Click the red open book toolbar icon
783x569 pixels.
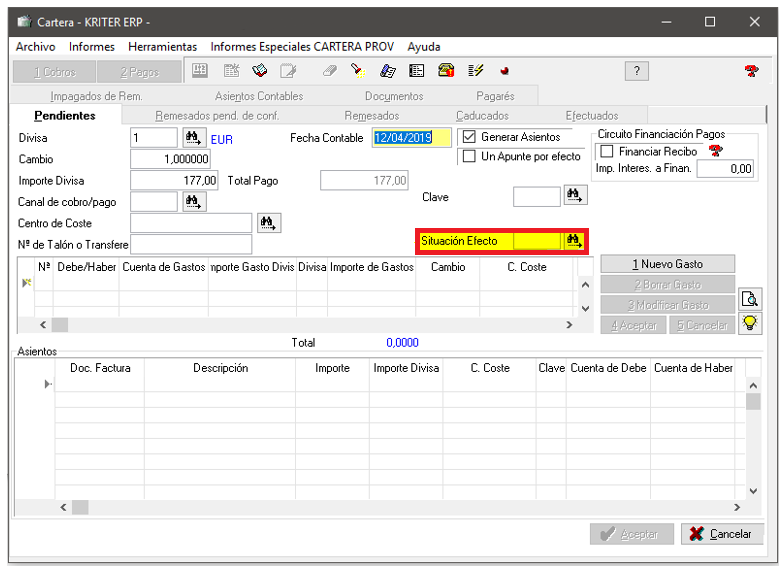(259, 71)
